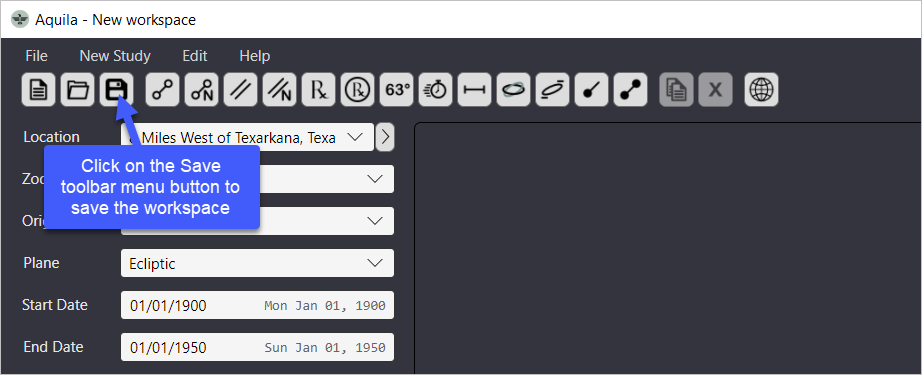Click the 63° angle toolbar icon

pos(397,90)
